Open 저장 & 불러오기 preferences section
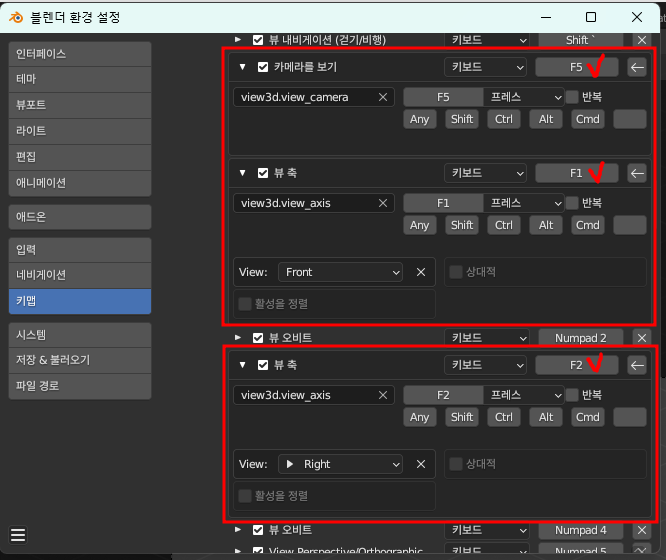Screen dimensions: 666x560 coord(80,360)
